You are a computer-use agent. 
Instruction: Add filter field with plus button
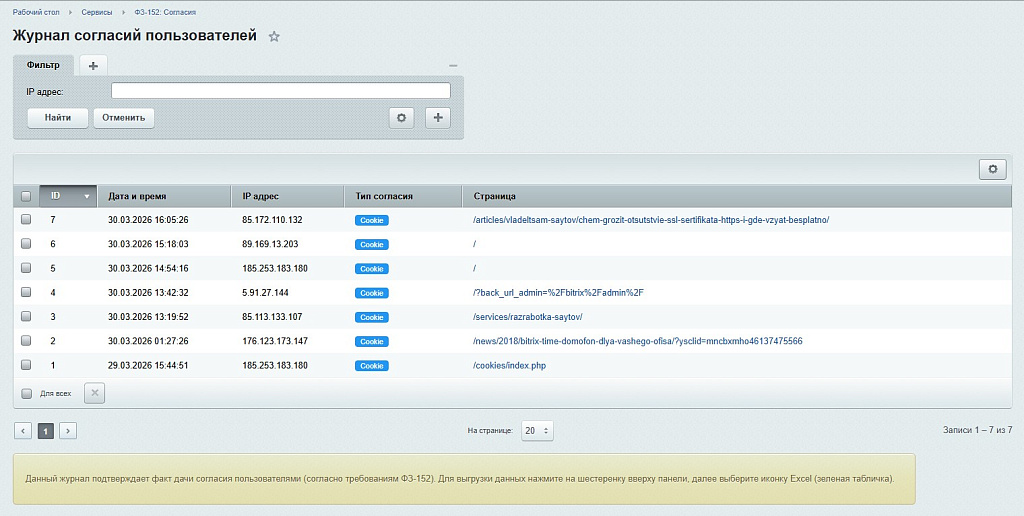[438, 118]
